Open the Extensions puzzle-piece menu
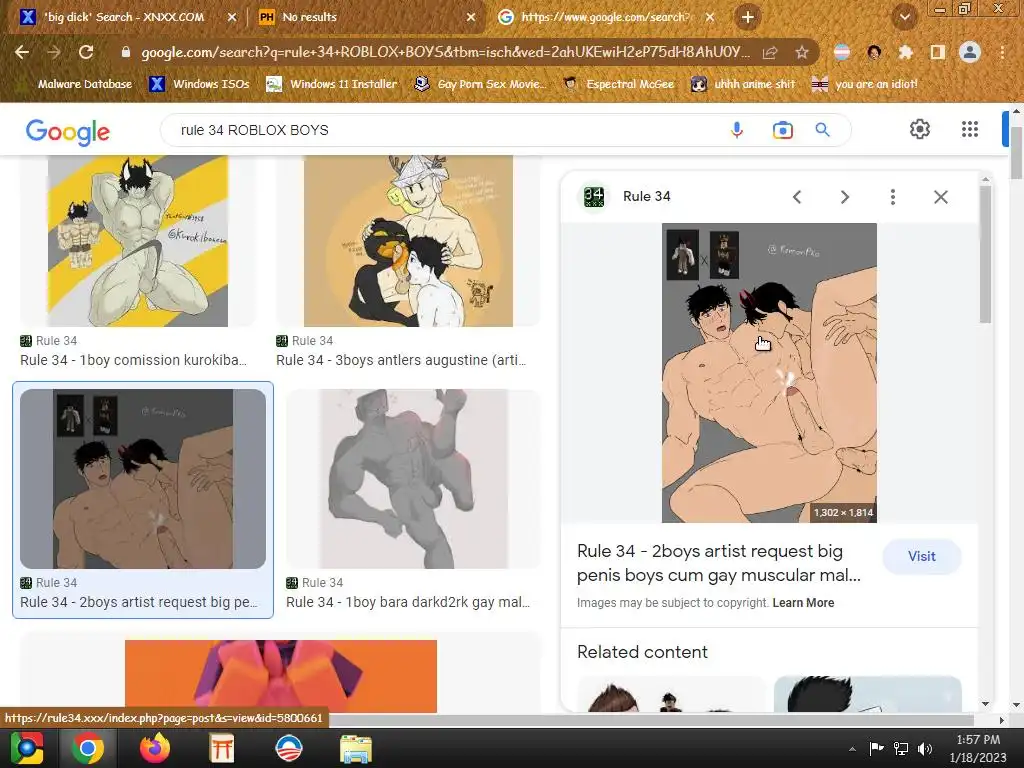Image resolution: width=1024 pixels, height=768 pixels. (x=906, y=52)
